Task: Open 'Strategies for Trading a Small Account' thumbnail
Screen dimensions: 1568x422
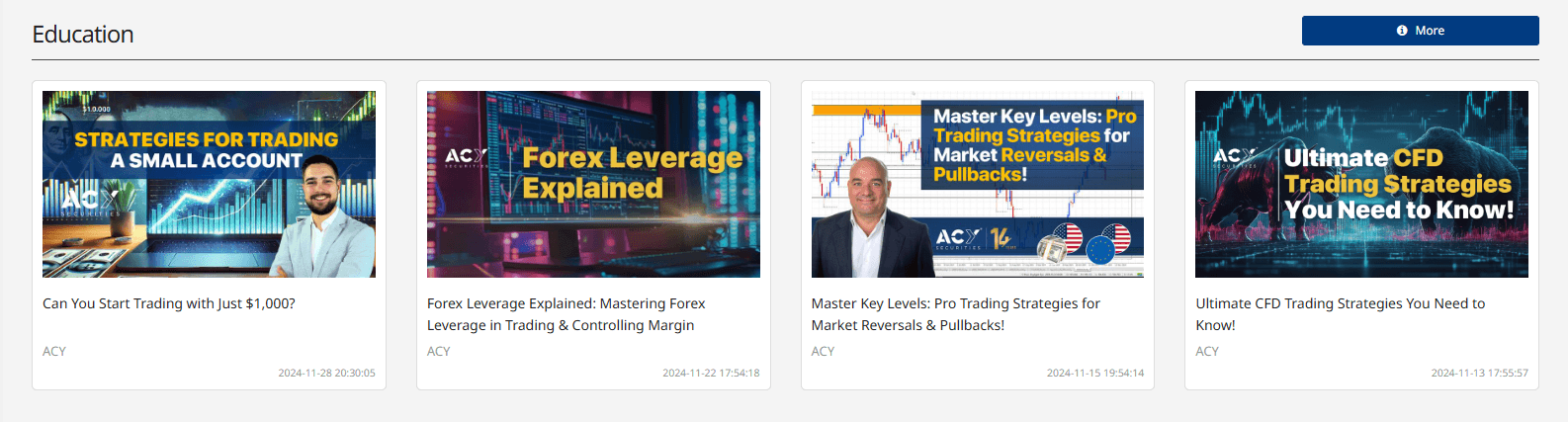Action: tap(209, 184)
